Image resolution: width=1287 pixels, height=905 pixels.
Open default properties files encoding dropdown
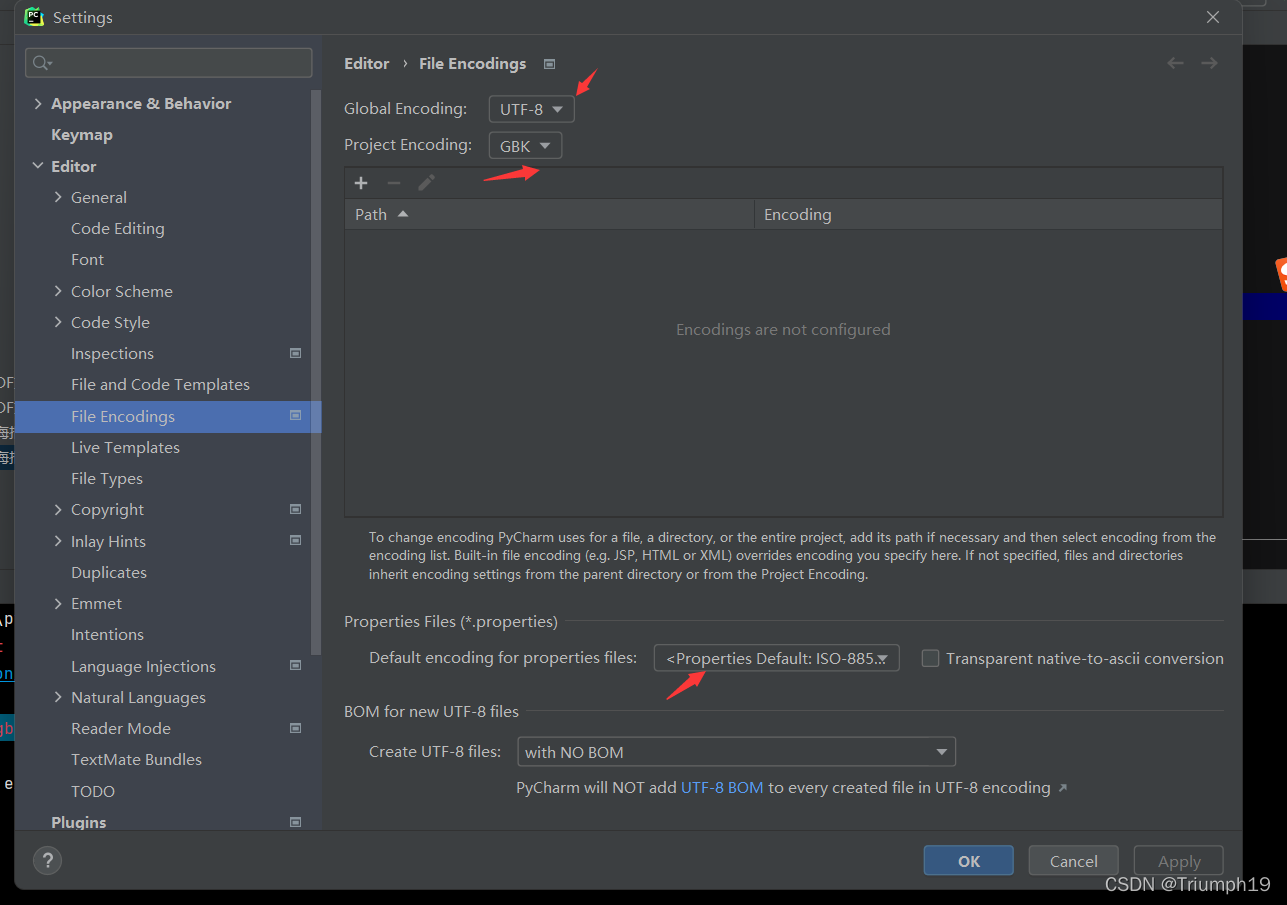777,658
